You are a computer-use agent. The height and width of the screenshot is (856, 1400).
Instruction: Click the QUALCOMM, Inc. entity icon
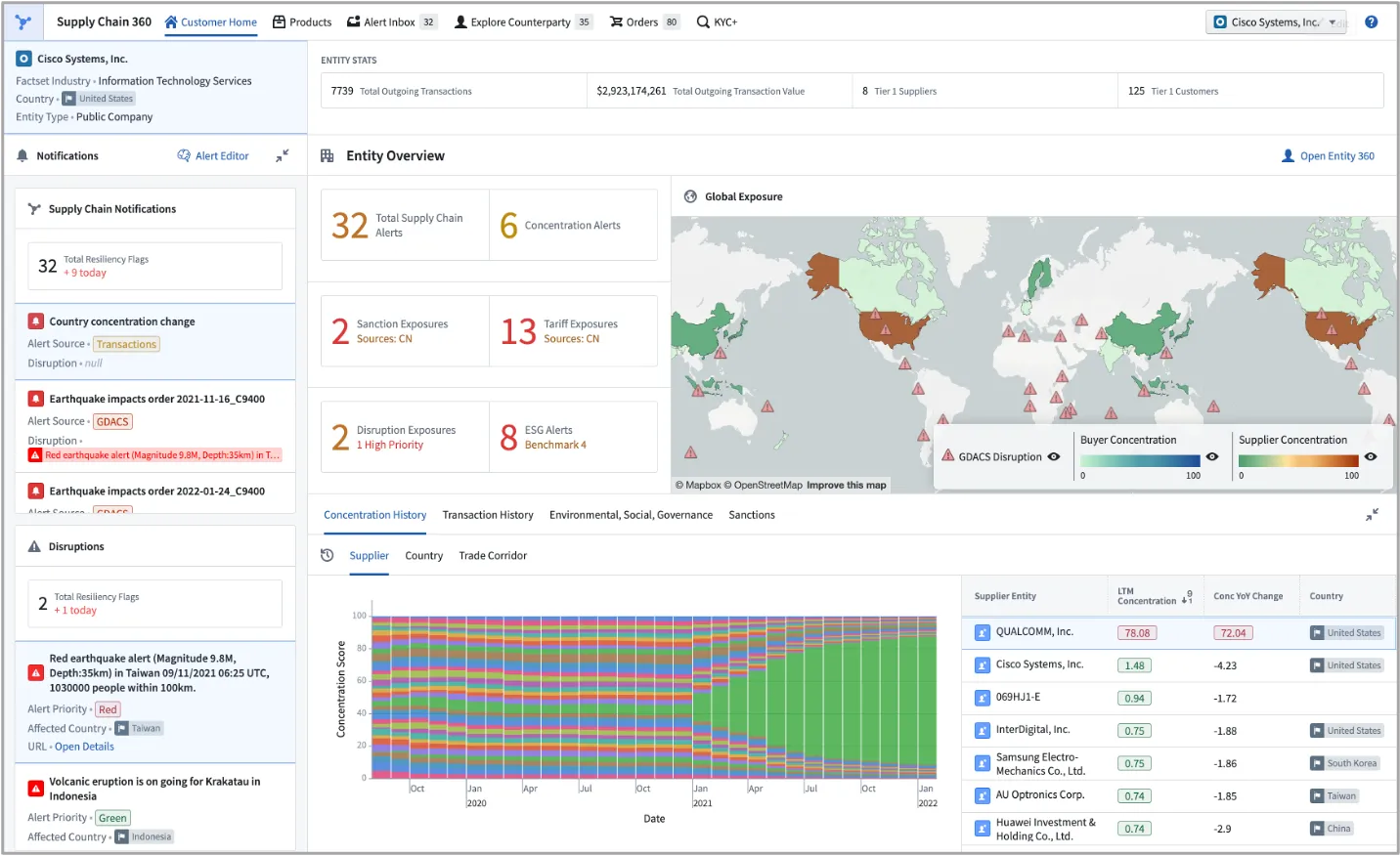pyautogui.click(x=983, y=632)
